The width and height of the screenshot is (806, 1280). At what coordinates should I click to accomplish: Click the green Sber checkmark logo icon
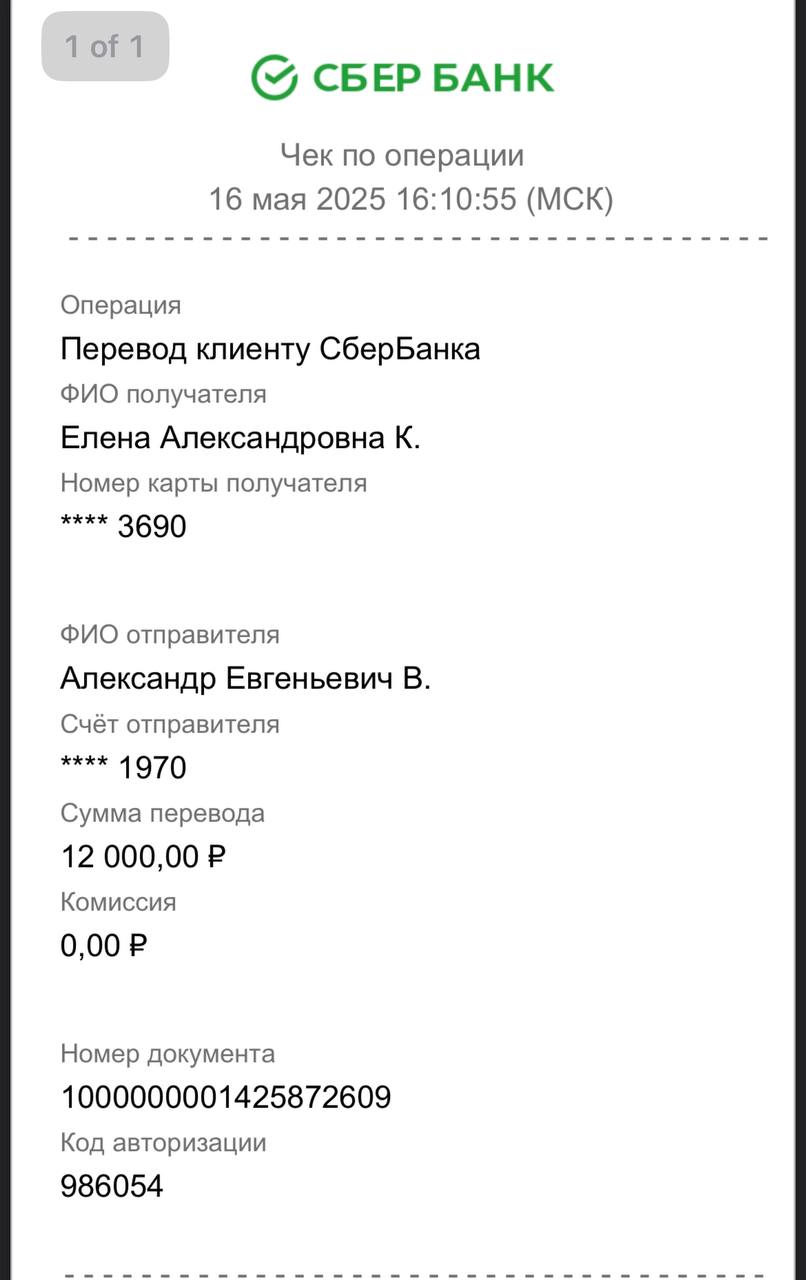[274, 77]
